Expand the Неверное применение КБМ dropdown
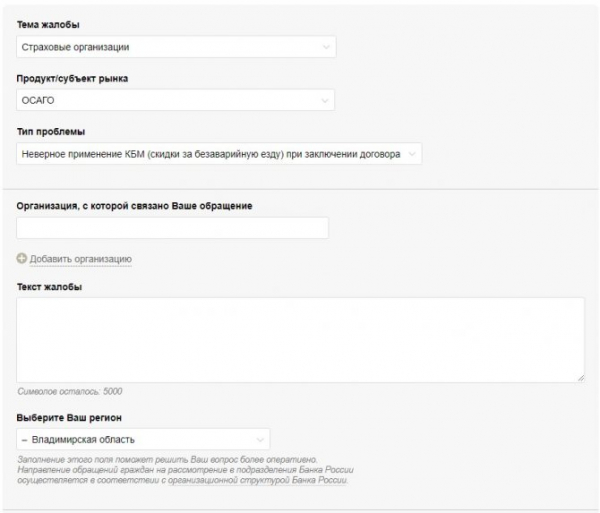Image resolution: width=600 pixels, height=513 pixels. (219, 154)
